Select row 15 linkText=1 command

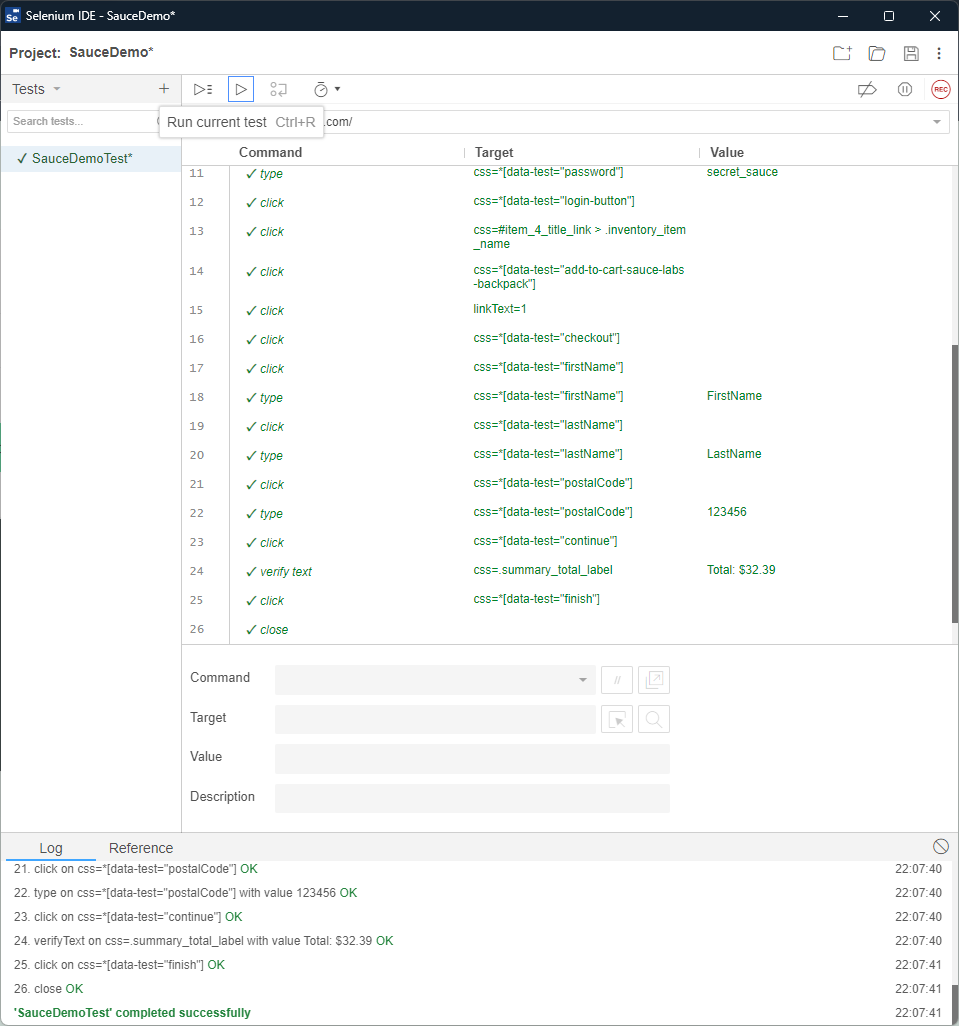(567, 310)
